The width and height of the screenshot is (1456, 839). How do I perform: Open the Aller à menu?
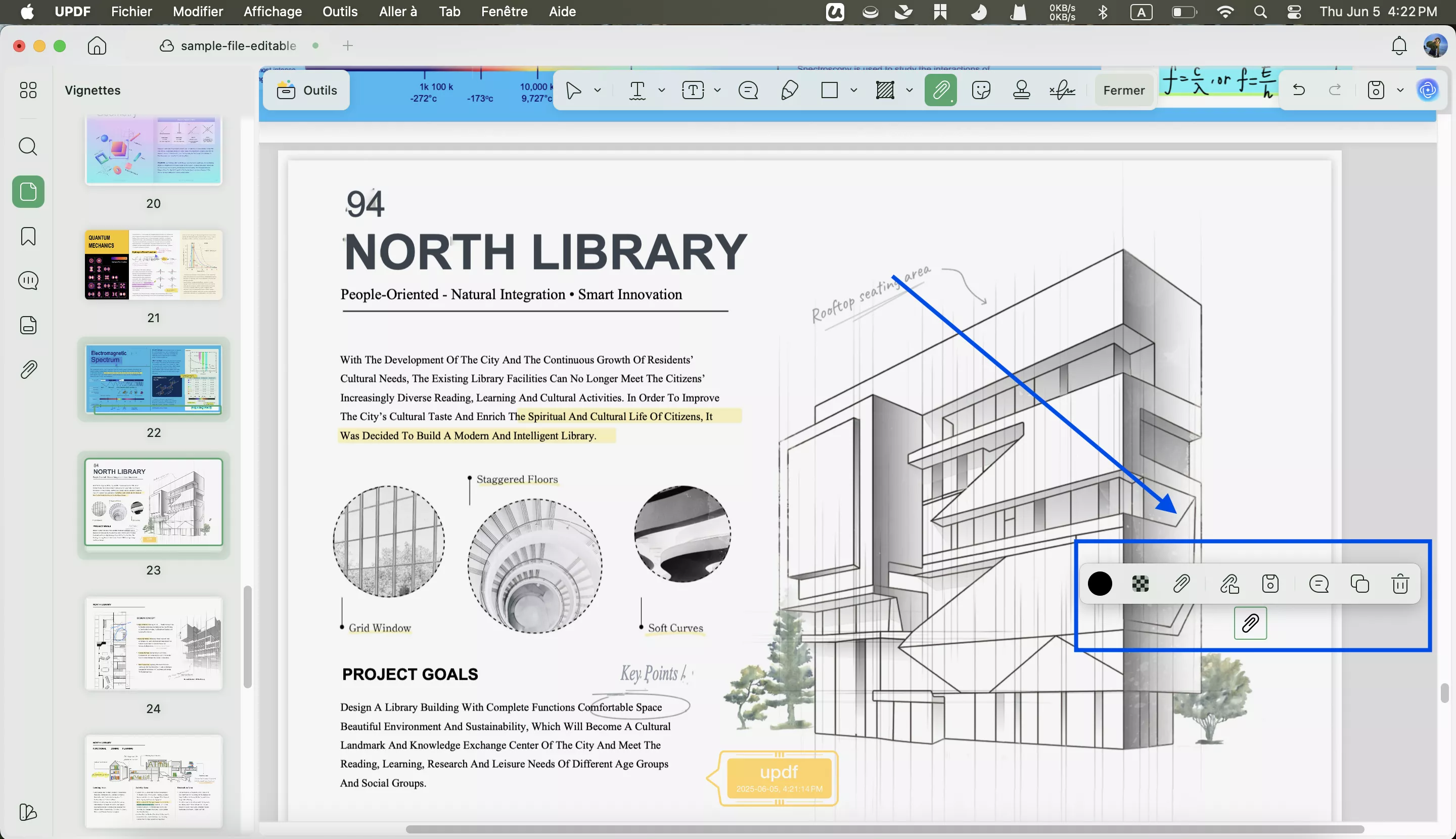tap(398, 12)
